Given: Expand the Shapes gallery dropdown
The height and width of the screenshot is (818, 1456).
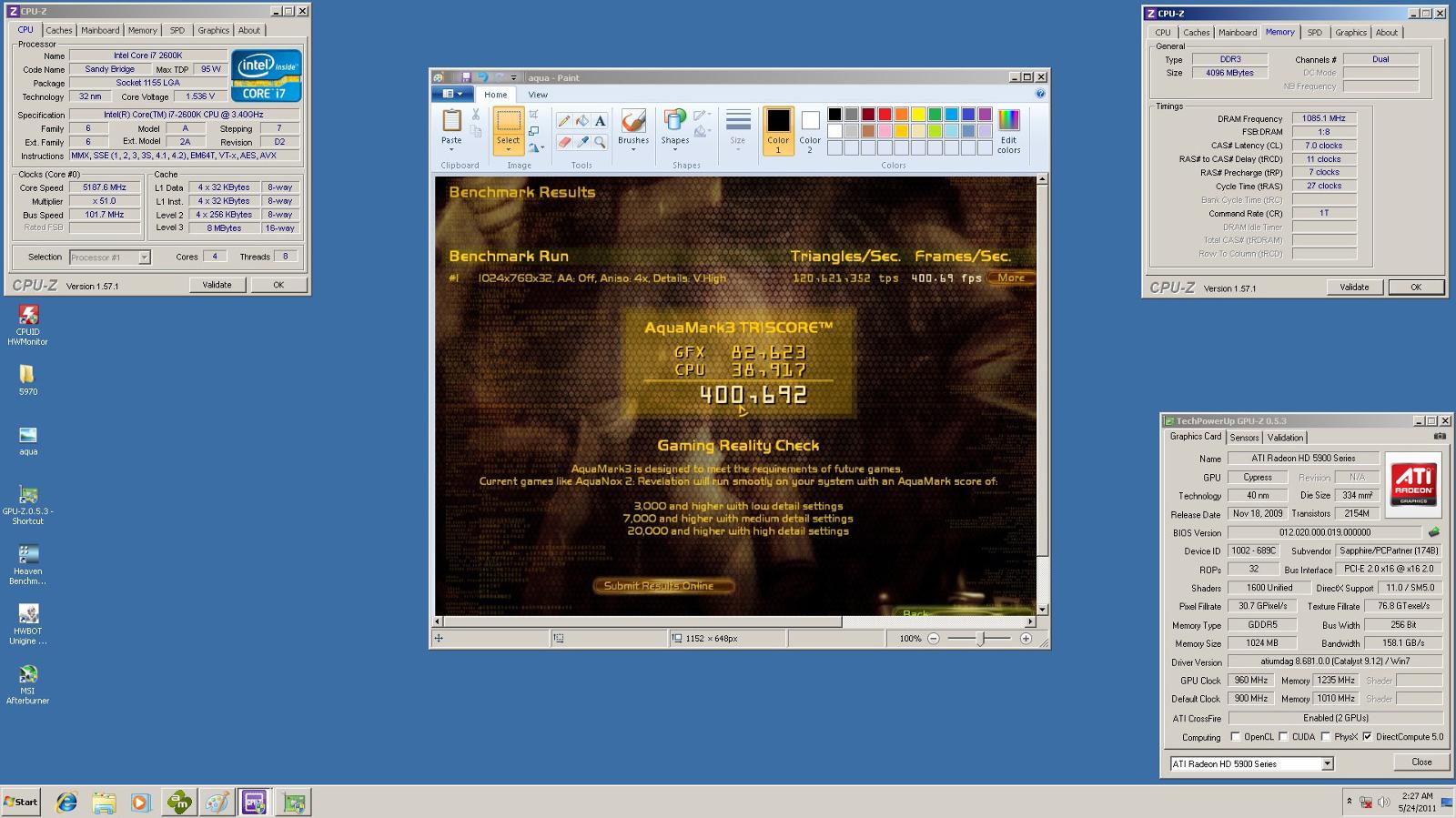Looking at the screenshot, I should (x=674, y=150).
